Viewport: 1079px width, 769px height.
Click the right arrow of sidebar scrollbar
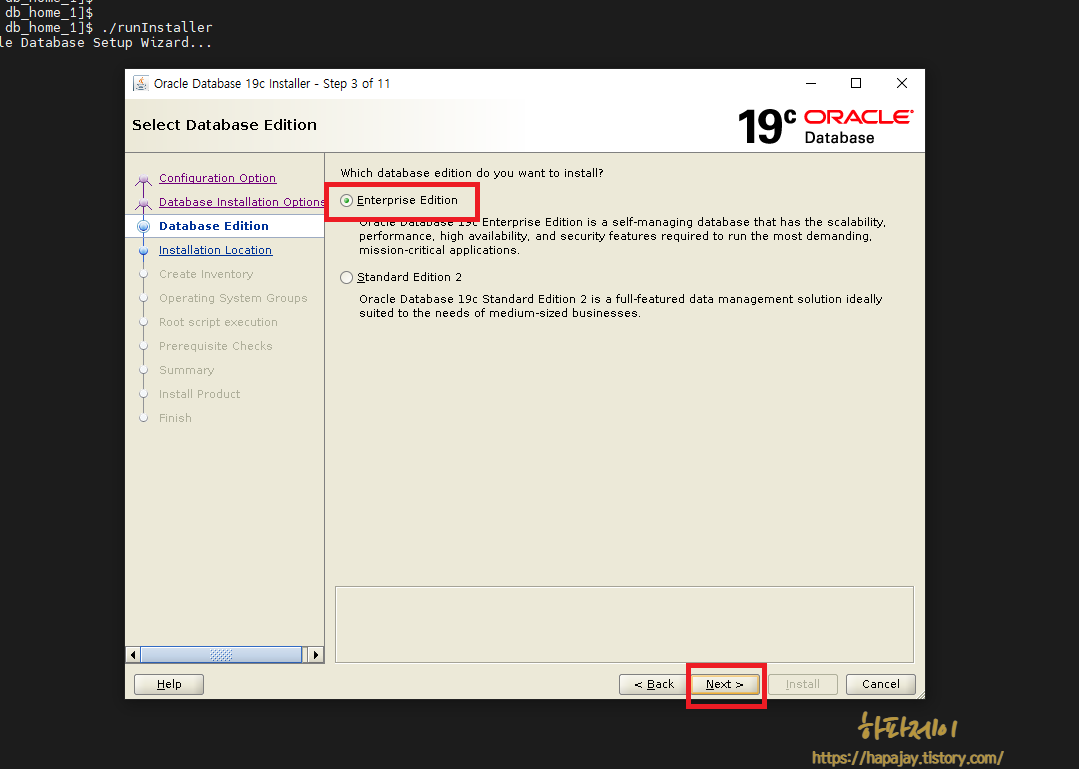click(x=316, y=655)
